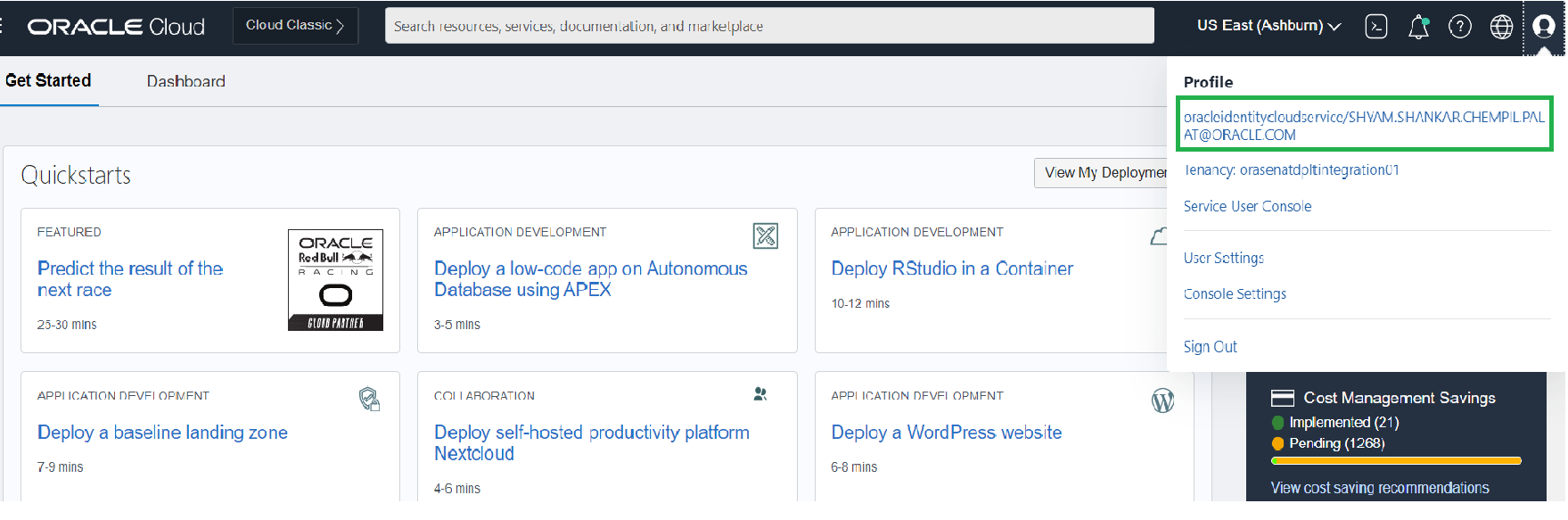Select the Get Started tab
The width and height of the screenshot is (1568, 520).
tap(48, 81)
